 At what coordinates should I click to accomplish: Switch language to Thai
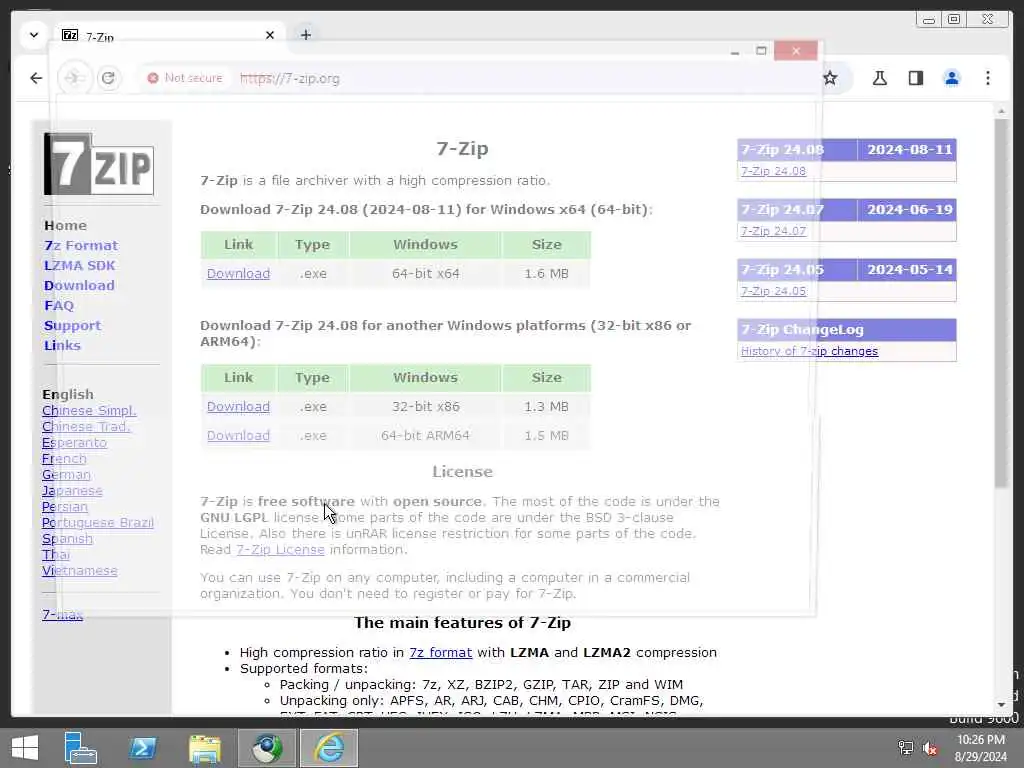[x=56, y=554]
